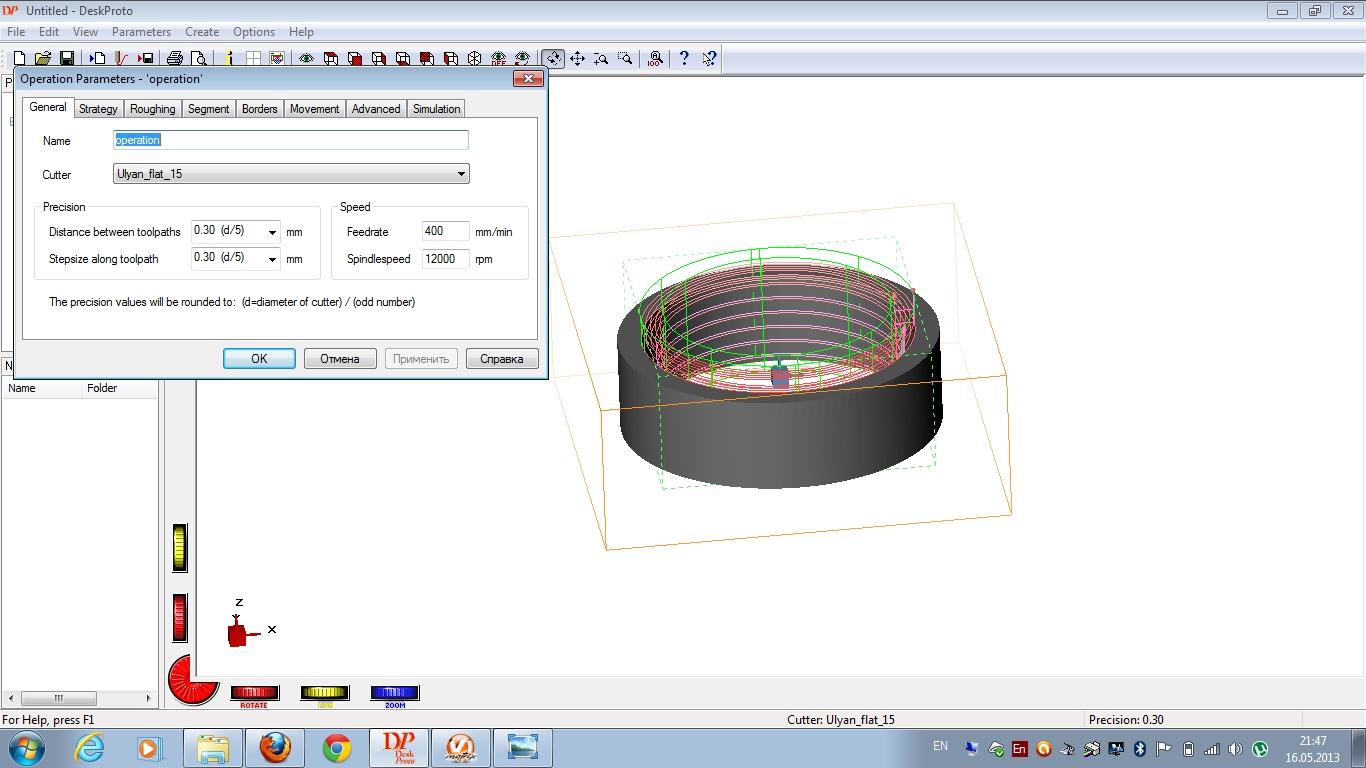Expand the Cutter dropdown list
This screenshot has width=1366, height=768.
pos(461,174)
